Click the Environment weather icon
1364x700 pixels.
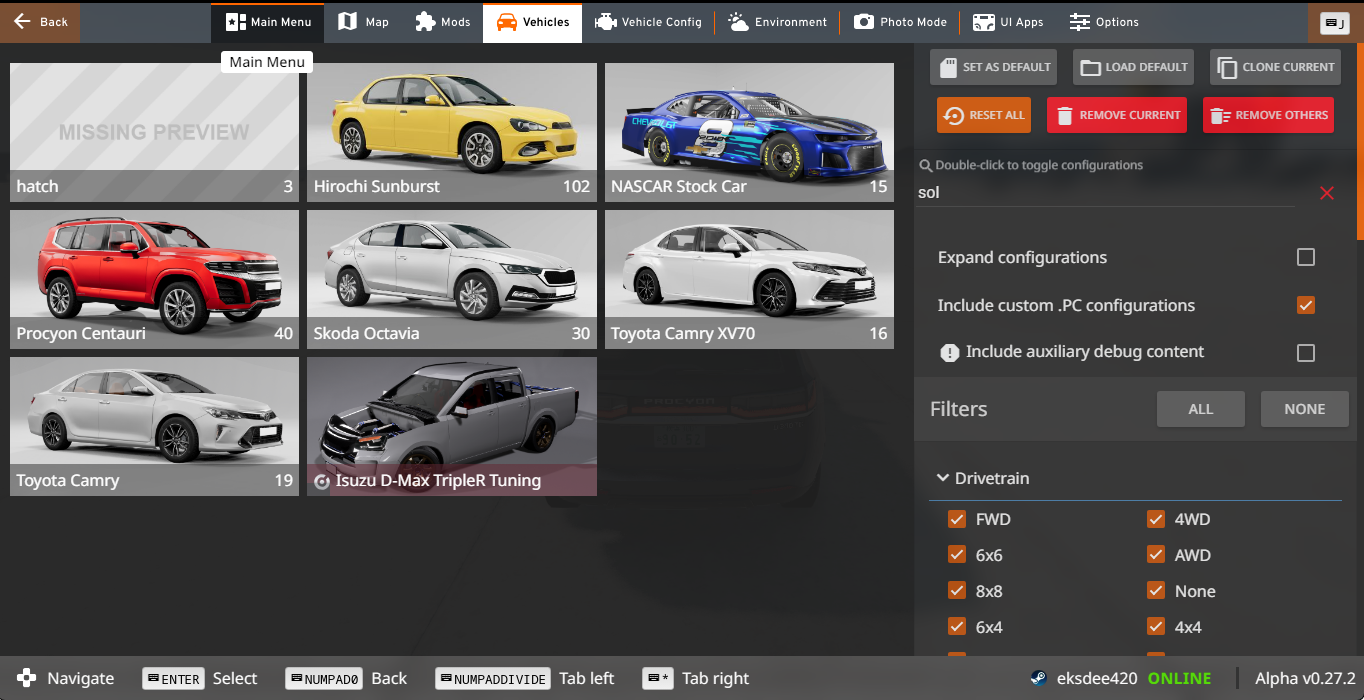coord(738,21)
